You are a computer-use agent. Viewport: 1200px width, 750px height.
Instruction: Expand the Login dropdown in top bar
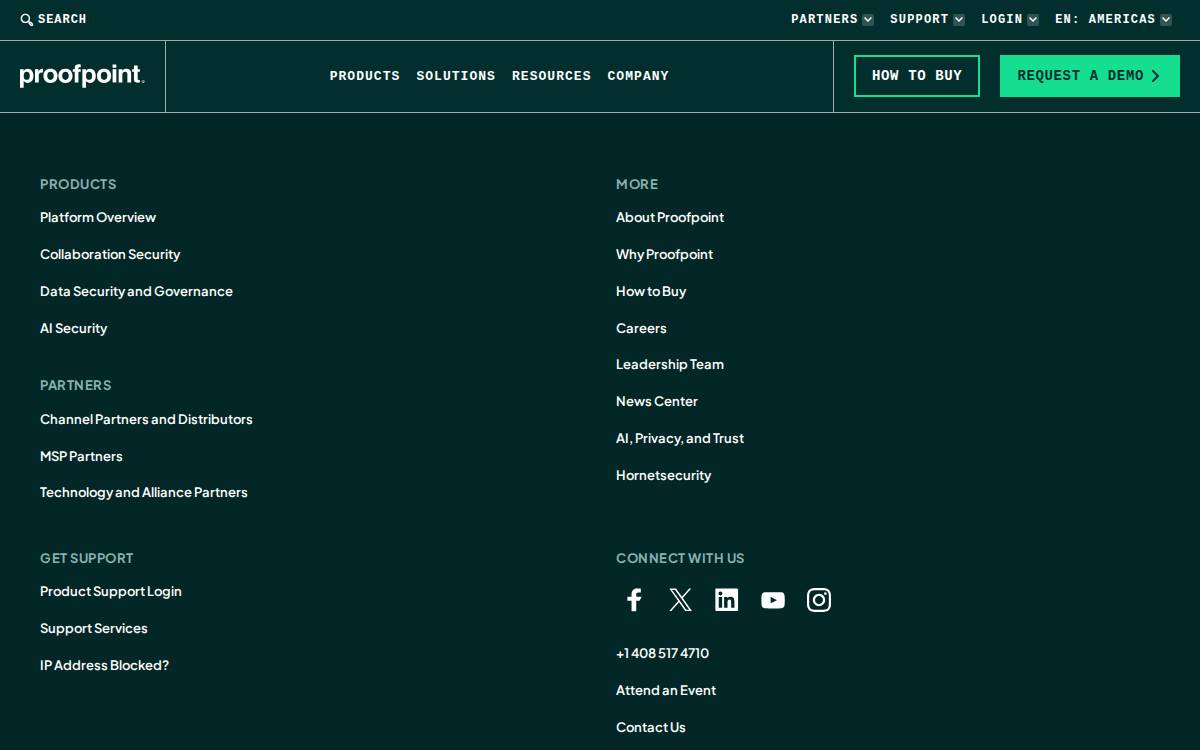(x=1010, y=19)
